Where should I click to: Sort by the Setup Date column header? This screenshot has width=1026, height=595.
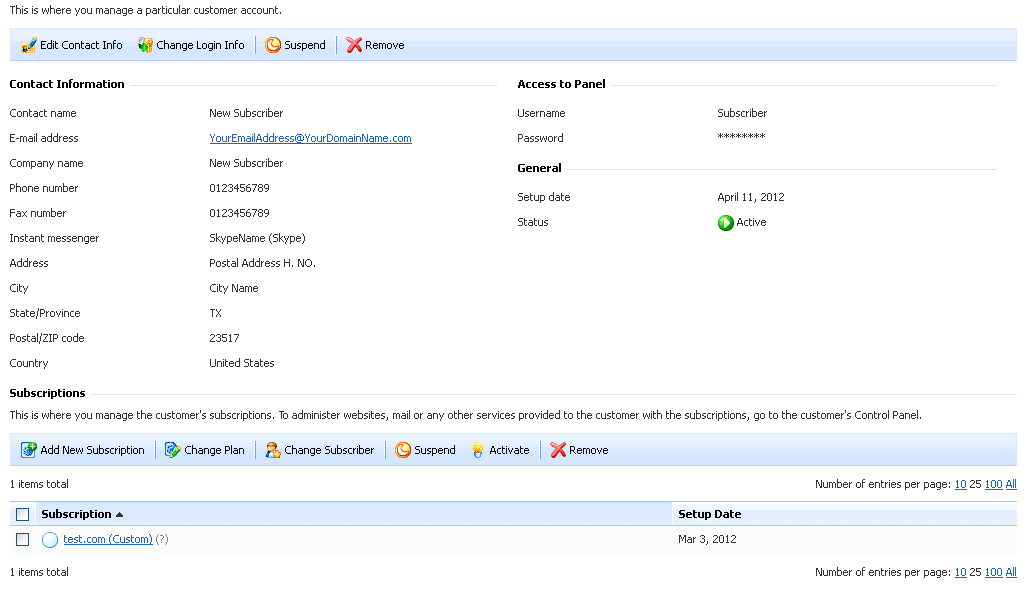pos(709,514)
